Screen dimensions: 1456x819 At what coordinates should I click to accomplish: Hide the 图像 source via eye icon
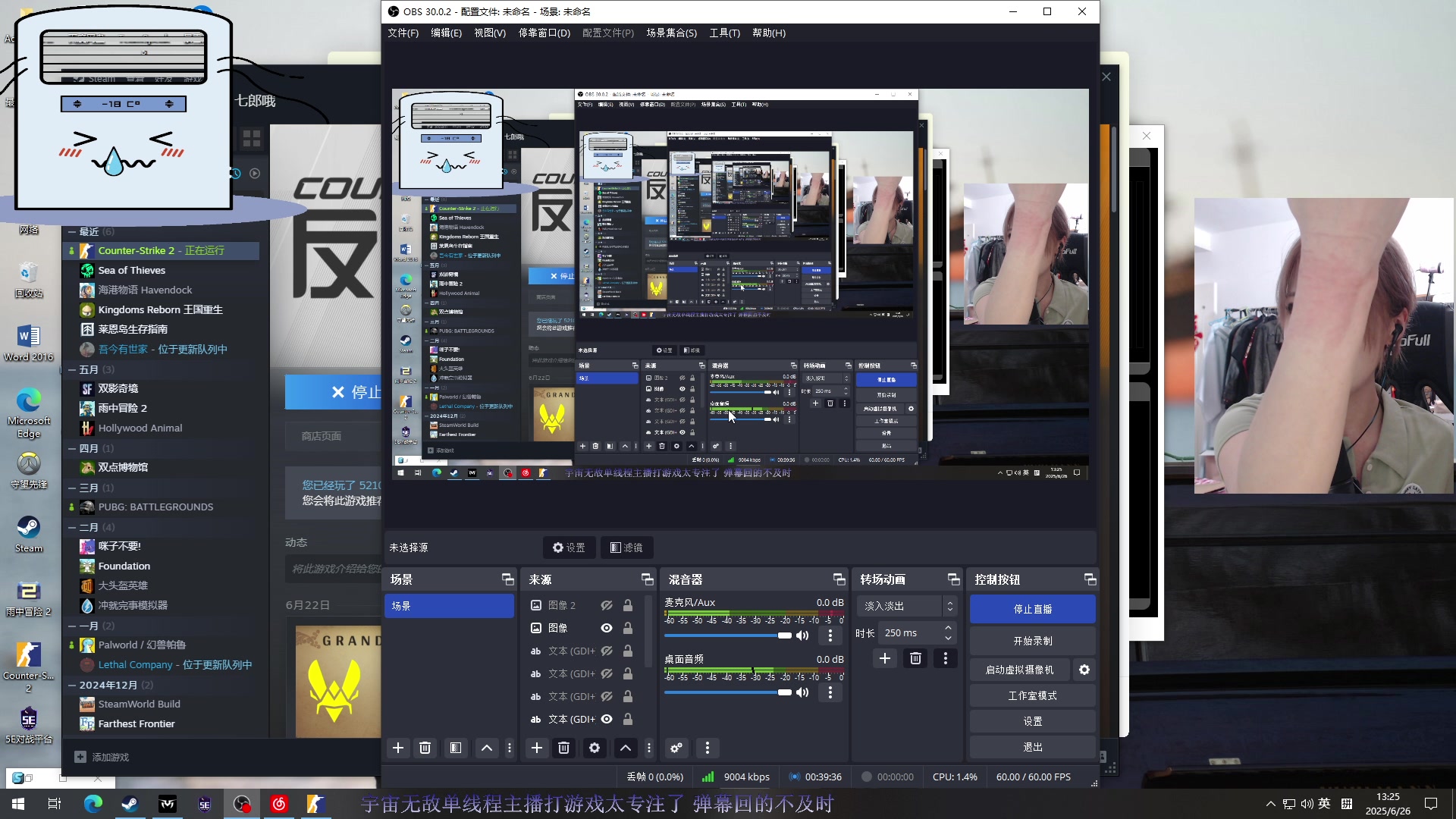(x=607, y=628)
